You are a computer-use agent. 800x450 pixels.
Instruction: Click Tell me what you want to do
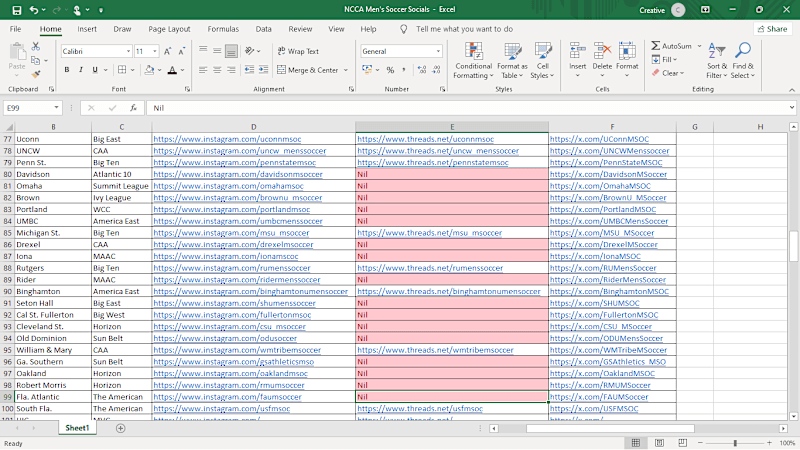coord(464,29)
